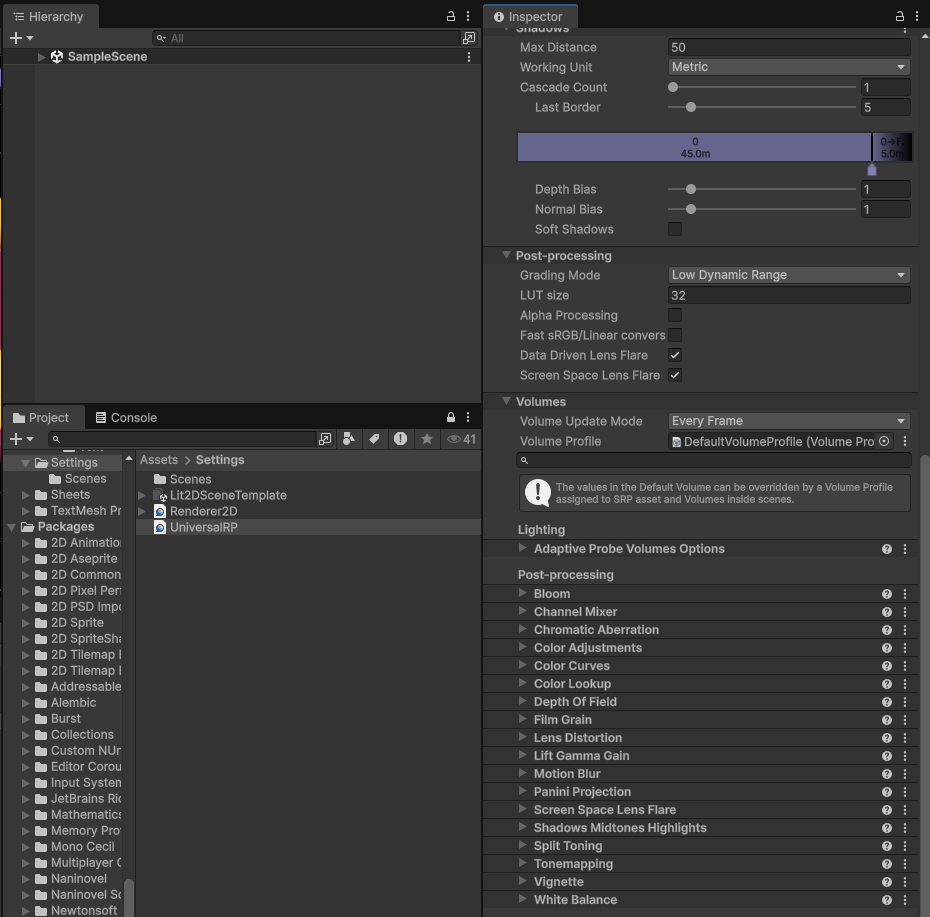Screen dimensions: 930x917
Task: Switch to the Console tab
Action: pyautogui.click(x=126, y=418)
